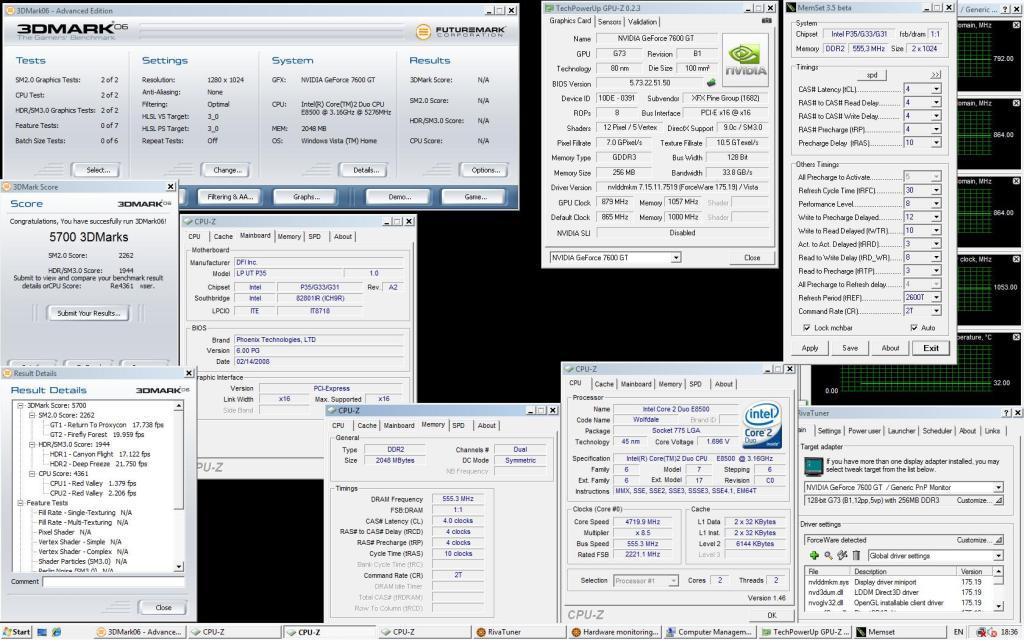
Task: Click the Details button in 3DMark06 System section
Action: (x=365, y=170)
